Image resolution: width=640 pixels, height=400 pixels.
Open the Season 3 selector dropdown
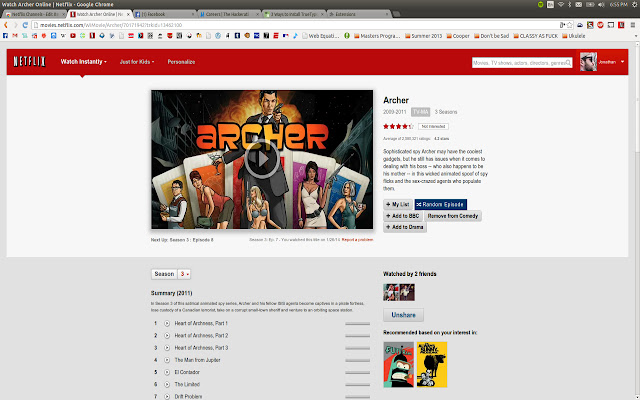point(184,274)
